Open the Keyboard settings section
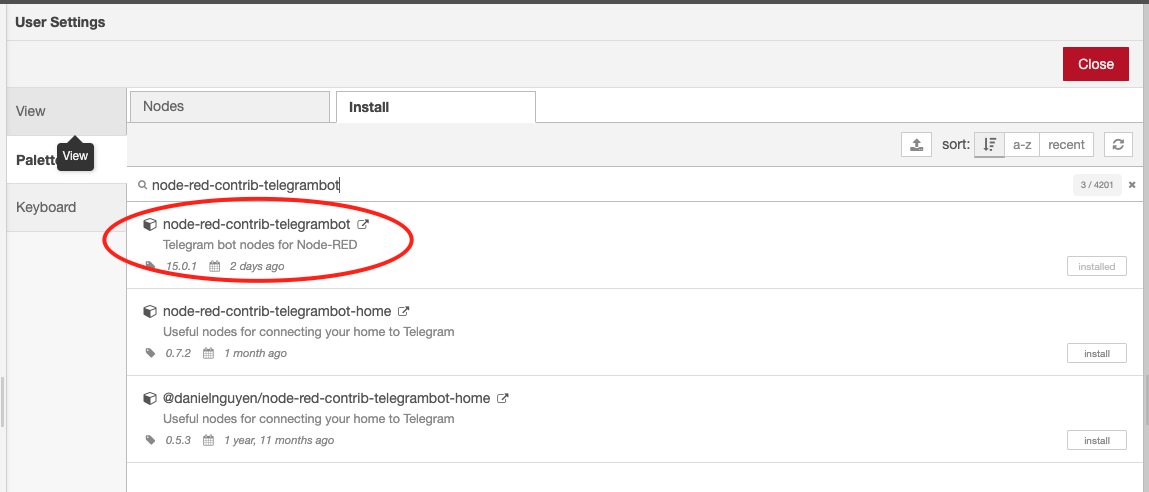 pyautogui.click(x=67, y=207)
